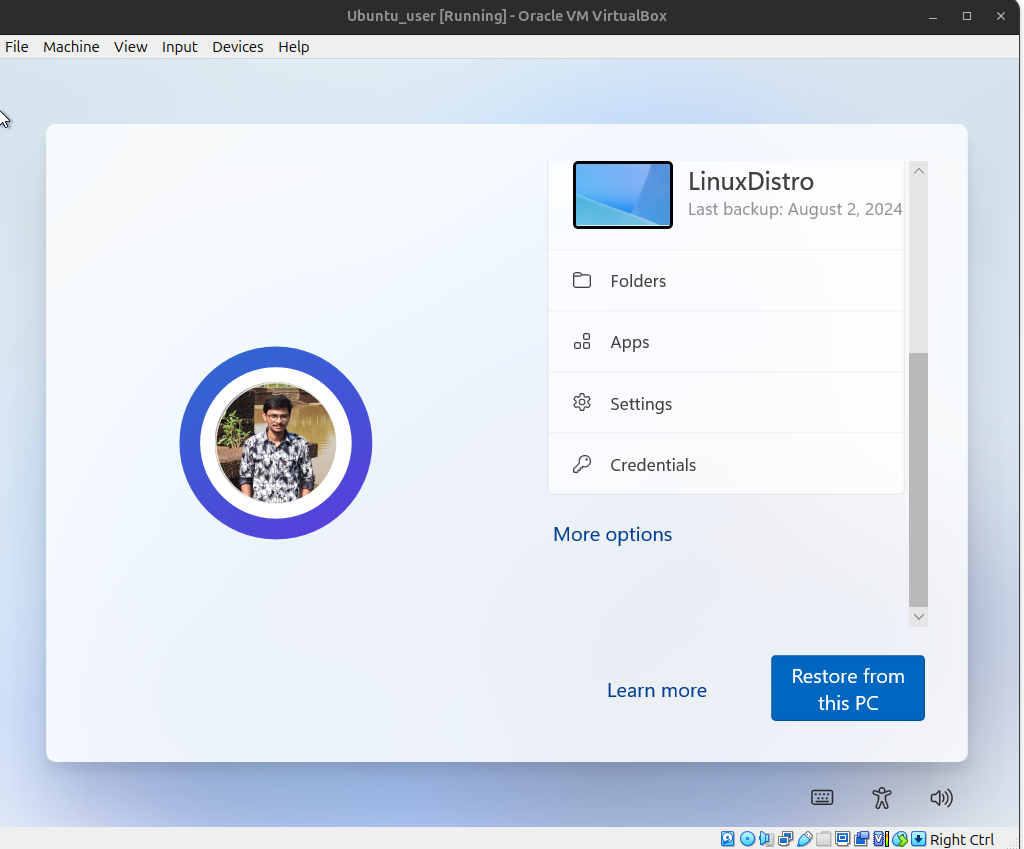Image resolution: width=1024 pixels, height=849 pixels.
Task: Click the vertical scrollbar thumb
Action: tap(919, 480)
